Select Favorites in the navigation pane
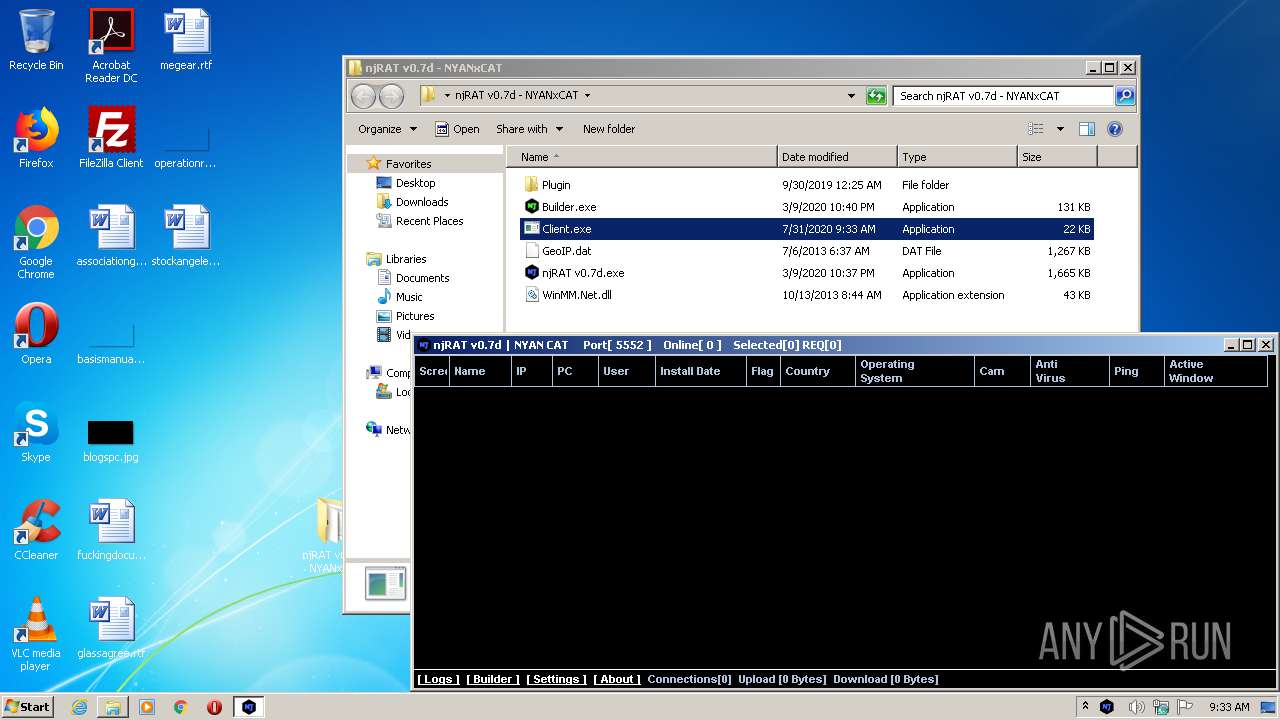This screenshot has width=1280, height=720. pos(408,164)
